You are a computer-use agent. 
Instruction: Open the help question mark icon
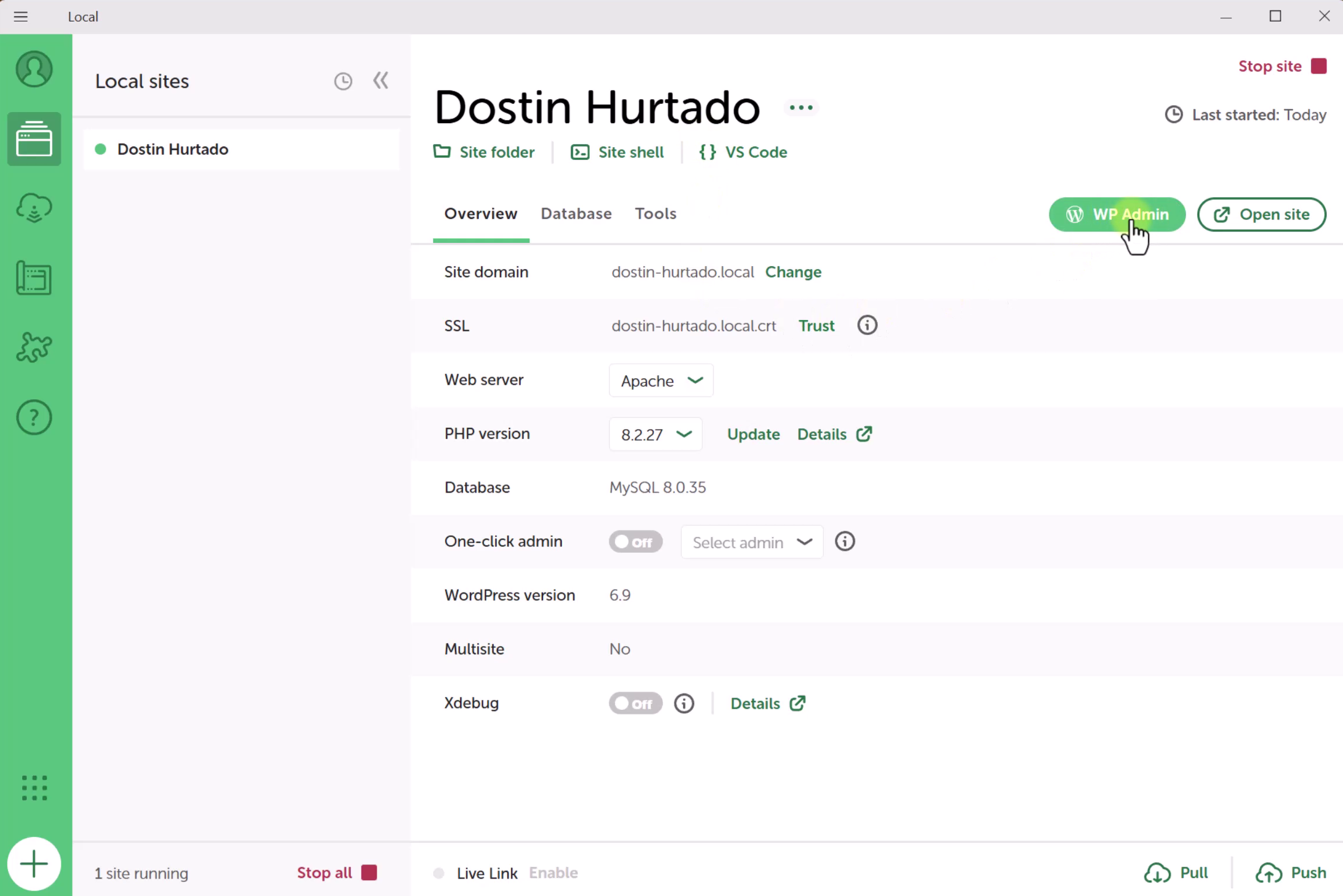pos(34,417)
